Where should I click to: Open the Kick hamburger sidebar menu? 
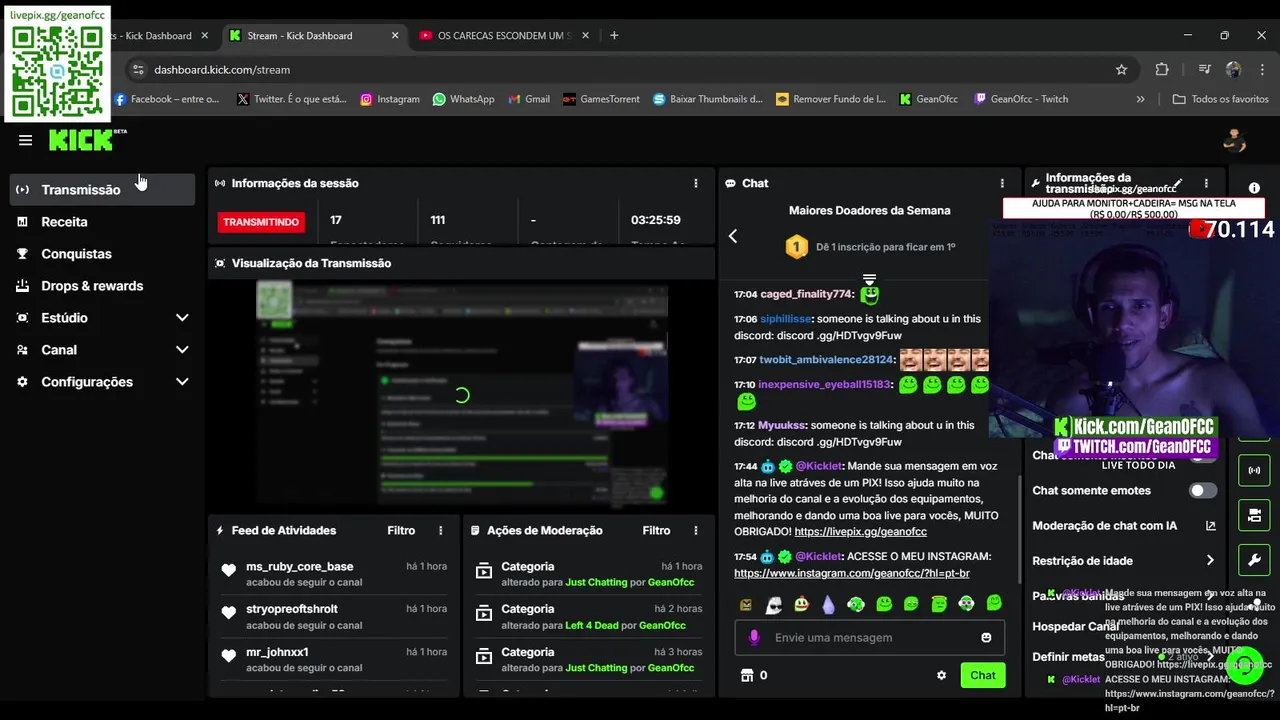[25, 141]
